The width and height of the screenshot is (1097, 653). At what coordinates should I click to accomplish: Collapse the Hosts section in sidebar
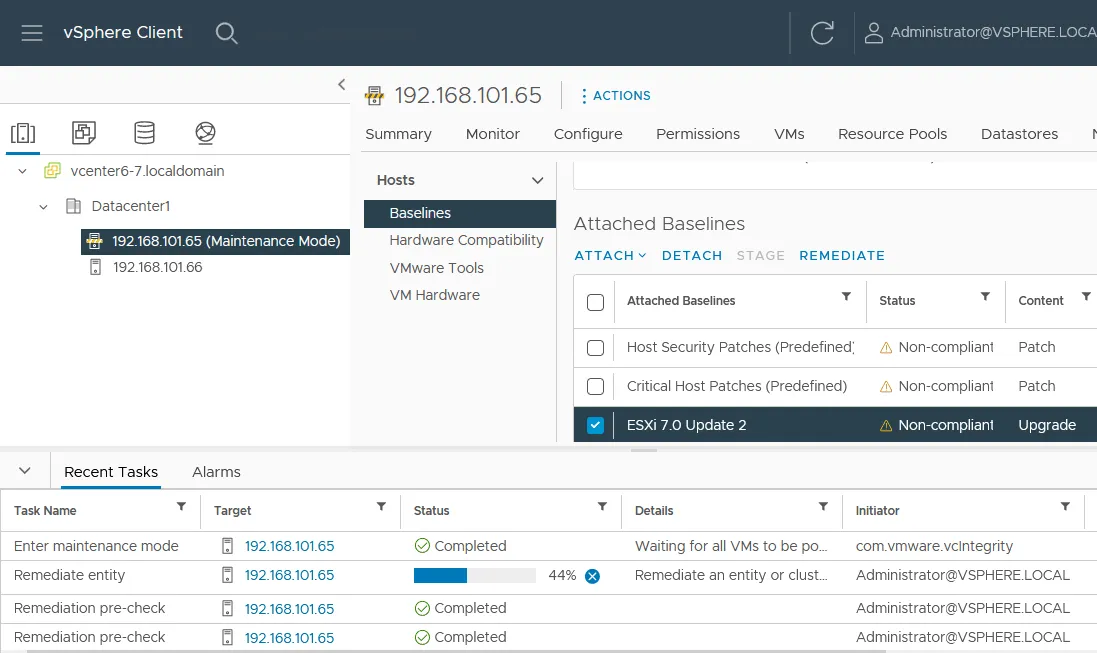tap(537, 181)
